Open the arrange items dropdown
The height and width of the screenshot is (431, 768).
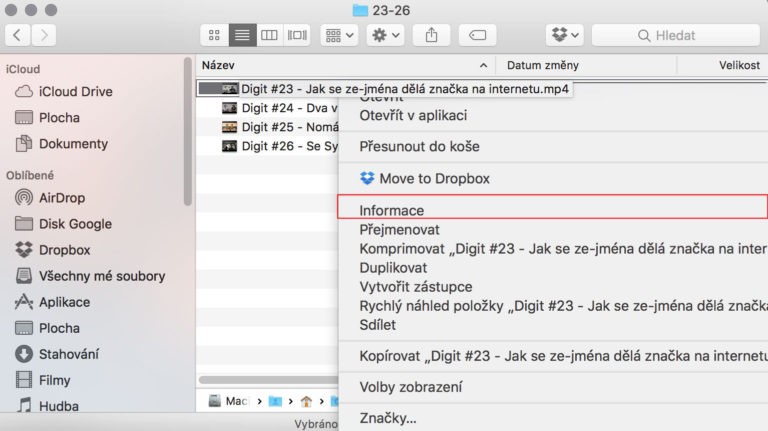[338, 35]
